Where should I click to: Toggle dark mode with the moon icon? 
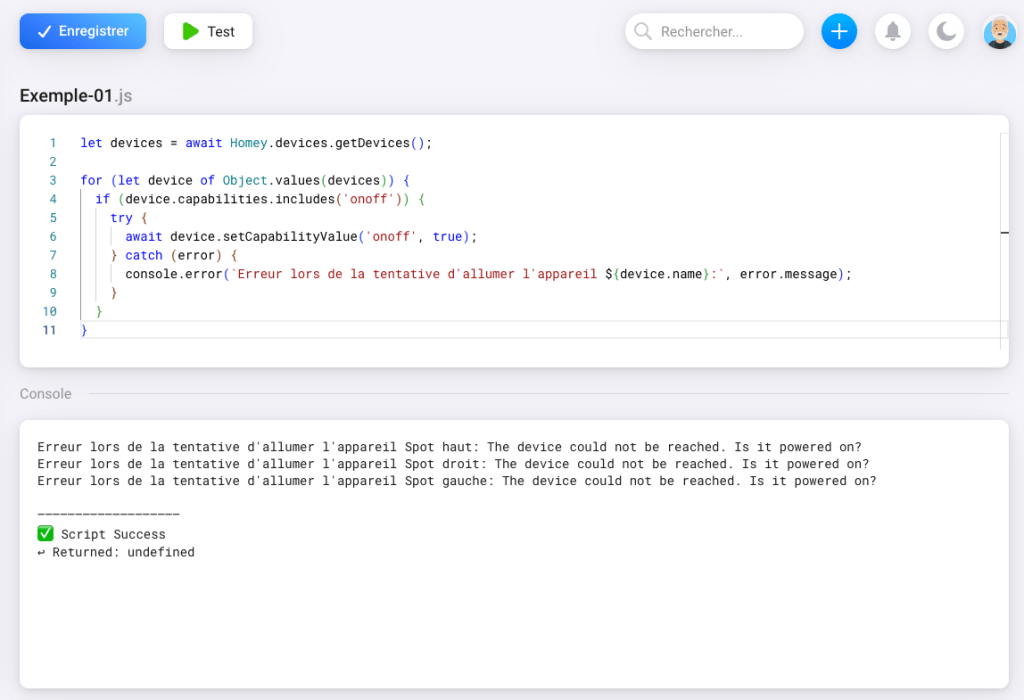pos(946,32)
